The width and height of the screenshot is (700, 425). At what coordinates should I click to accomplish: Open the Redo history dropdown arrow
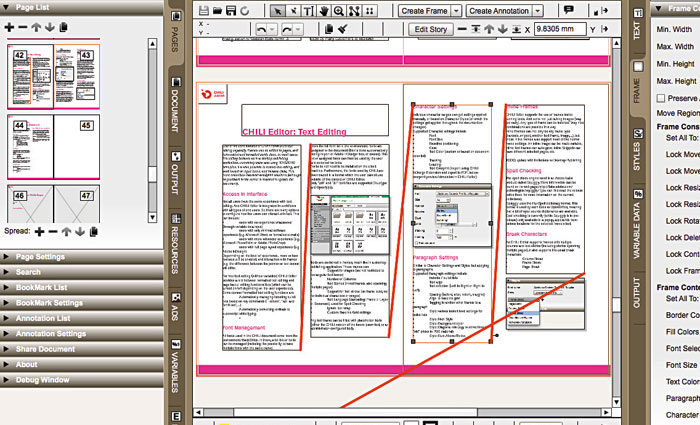click(298, 29)
